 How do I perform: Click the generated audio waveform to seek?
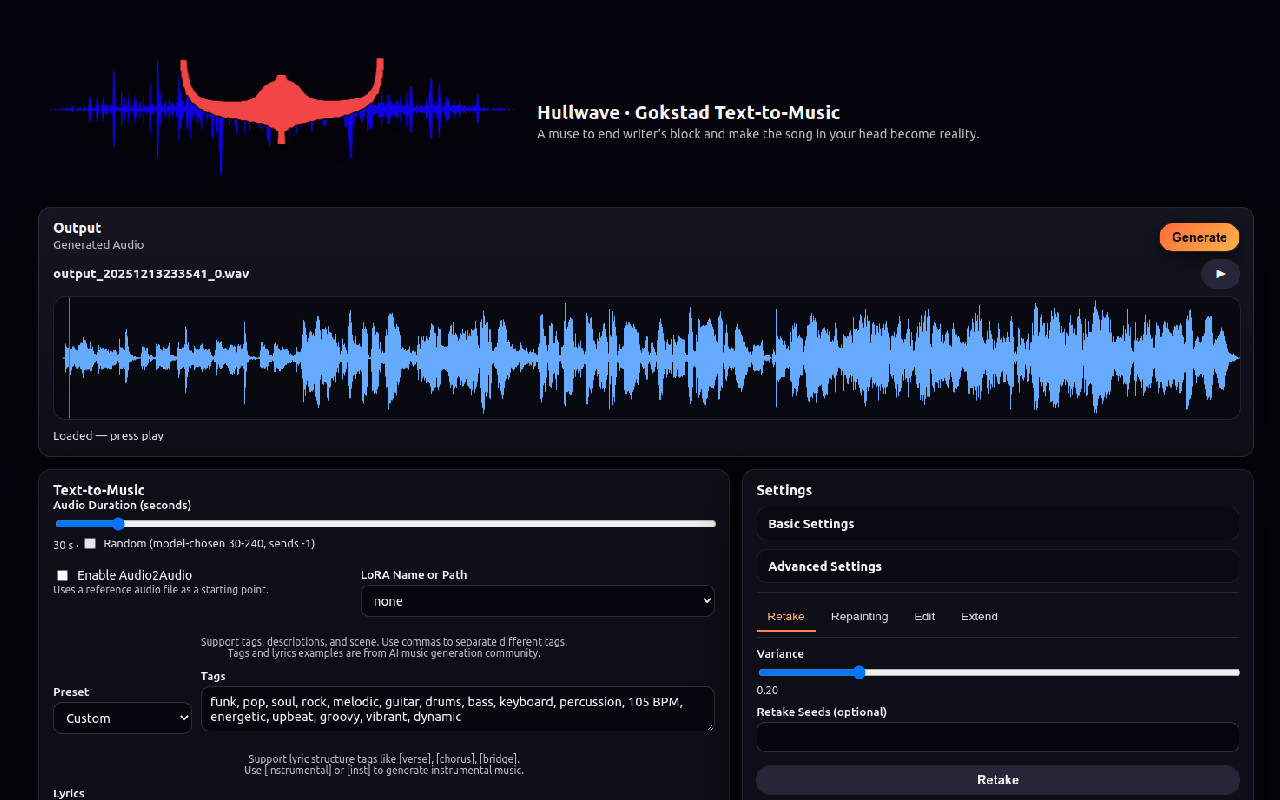[646, 358]
